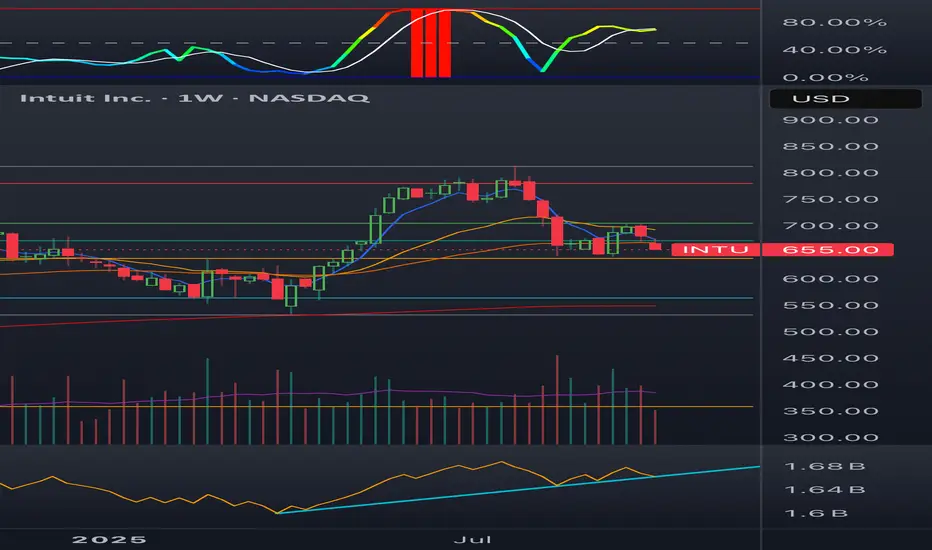Viewport: 932px width, 550px height.
Task: Click the 550.00 price axis label
Action: pyautogui.click(x=830, y=306)
